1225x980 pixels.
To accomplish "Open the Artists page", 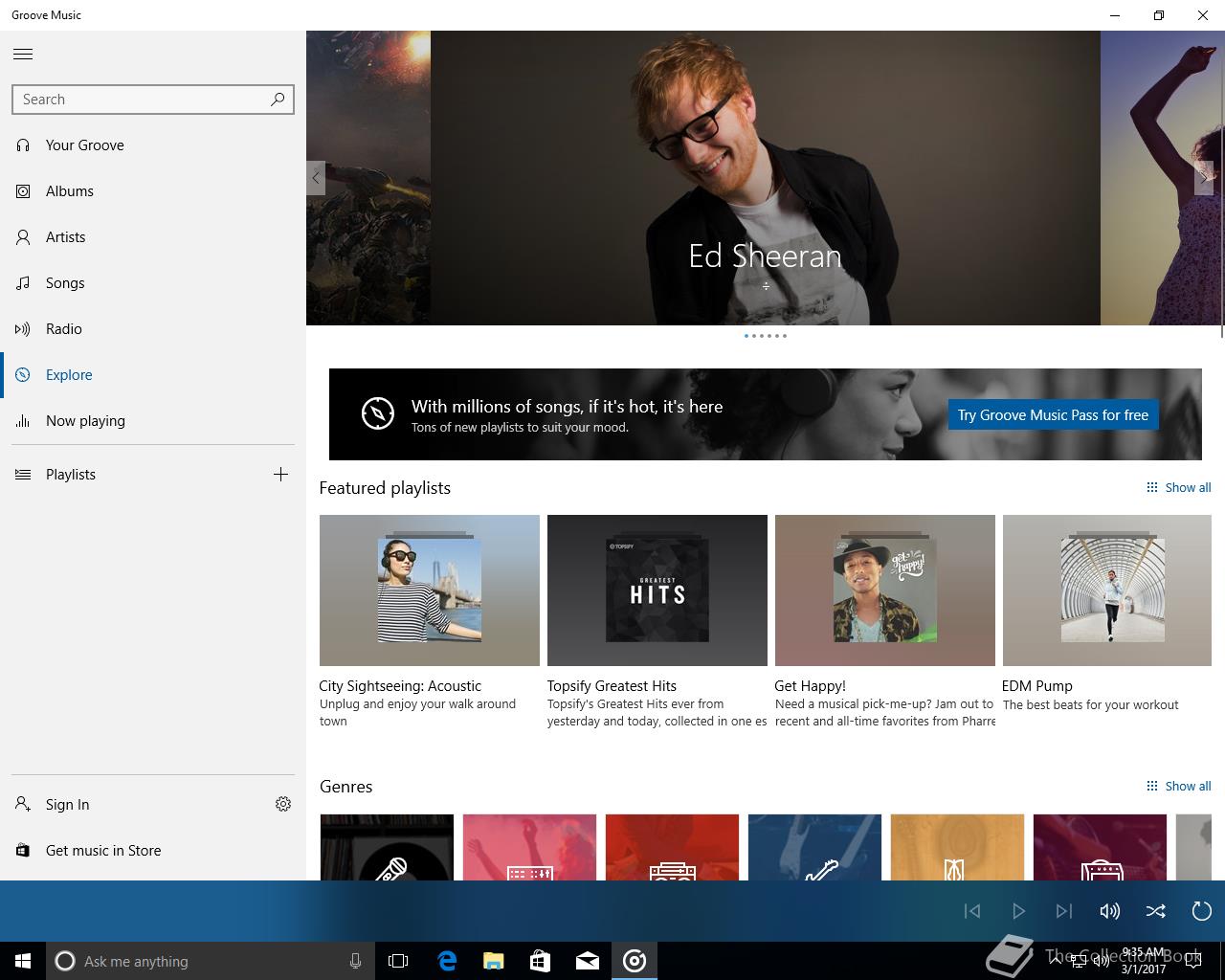I will click(153, 237).
